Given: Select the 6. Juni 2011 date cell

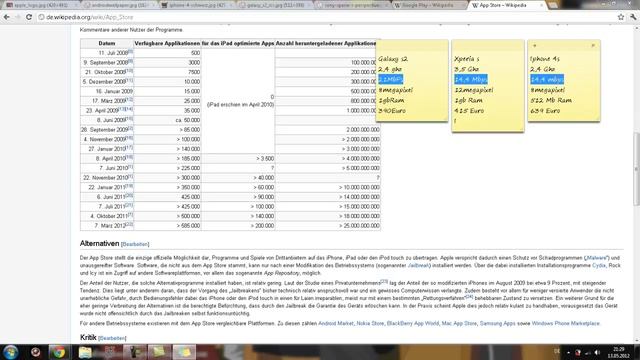Looking at the screenshot, I should [107, 197].
